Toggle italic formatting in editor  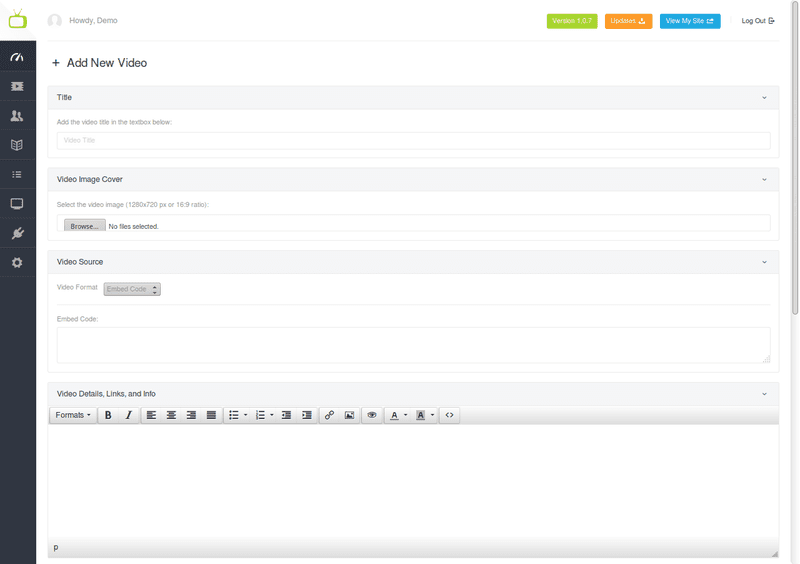(x=129, y=415)
